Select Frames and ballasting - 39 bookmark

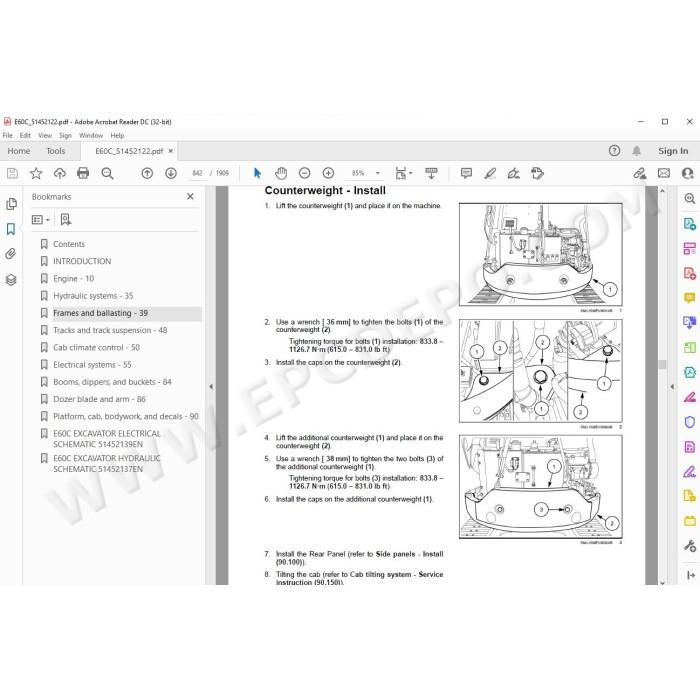(100, 313)
